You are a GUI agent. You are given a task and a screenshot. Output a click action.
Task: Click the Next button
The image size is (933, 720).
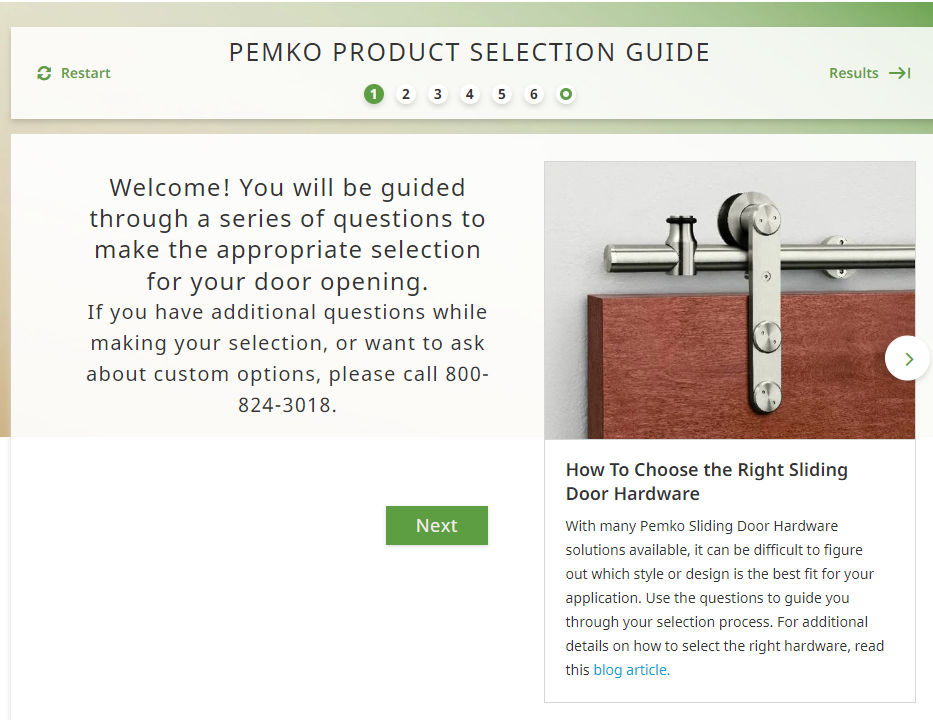437,525
